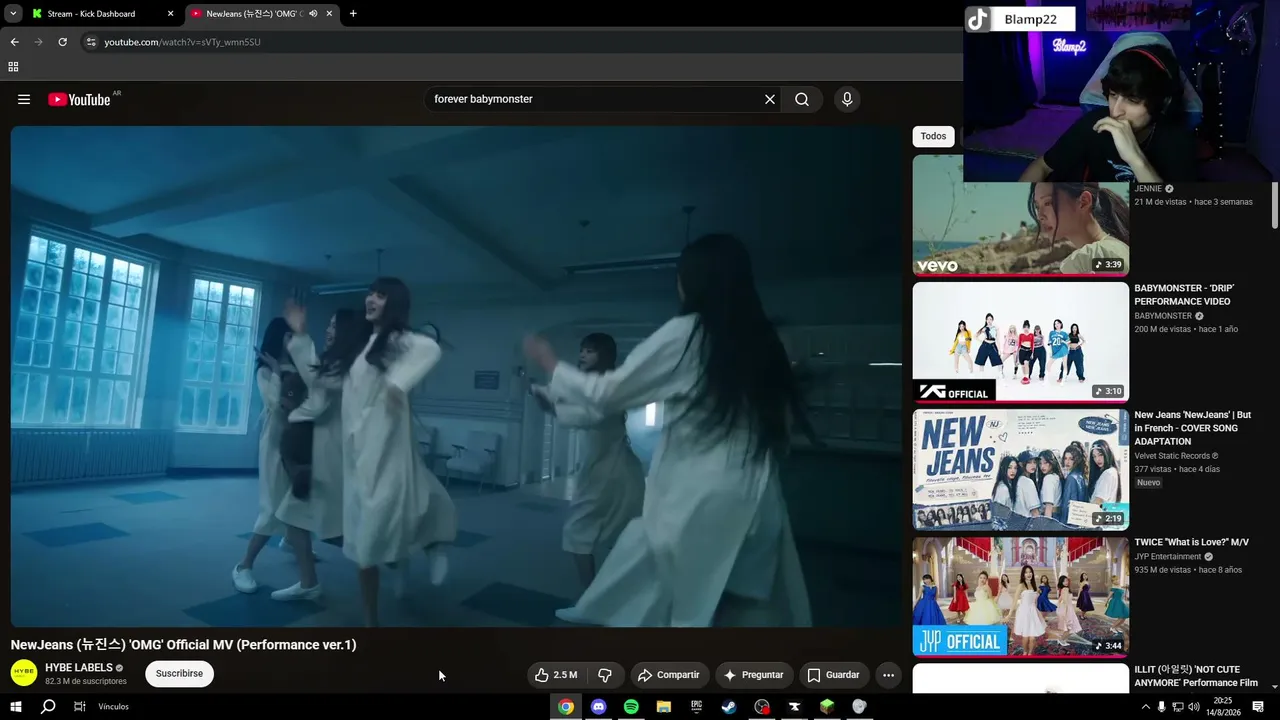Image resolution: width=1280 pixels, height=720 pixels.
Task: Open more actions three-dot menu
Action: pyautogui.click(x=888, y=675)
